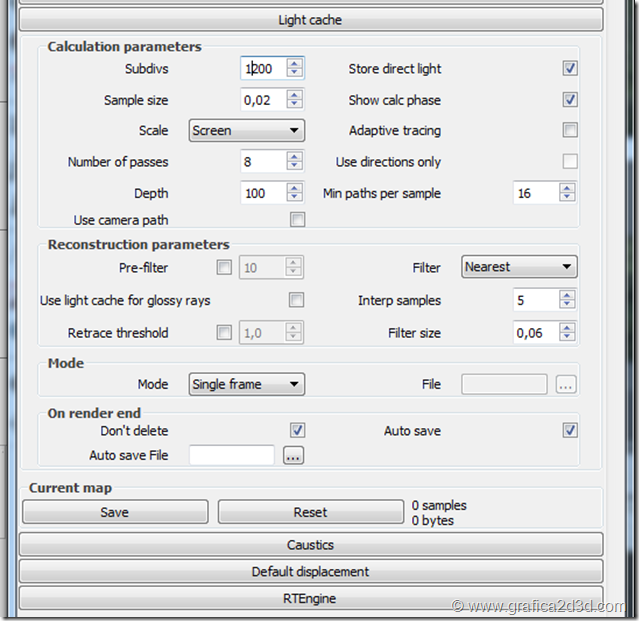This screenshot has height=621, width=639.
Task: Increase Subdivs value with spinner arrows
Action: (294, 64)
